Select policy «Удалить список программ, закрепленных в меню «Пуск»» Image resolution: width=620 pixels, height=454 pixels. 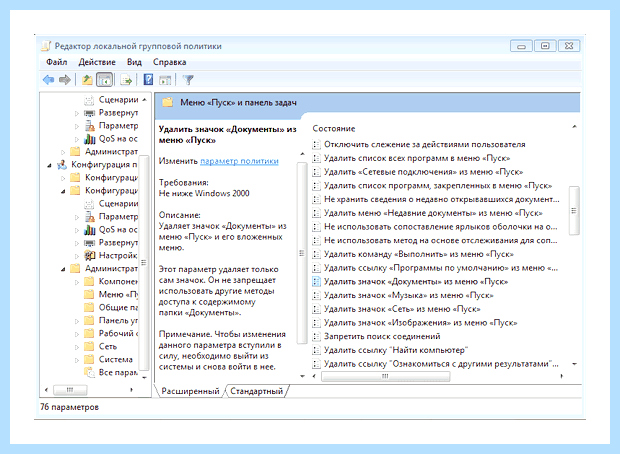pyautogui.click(x=438, y=185)
